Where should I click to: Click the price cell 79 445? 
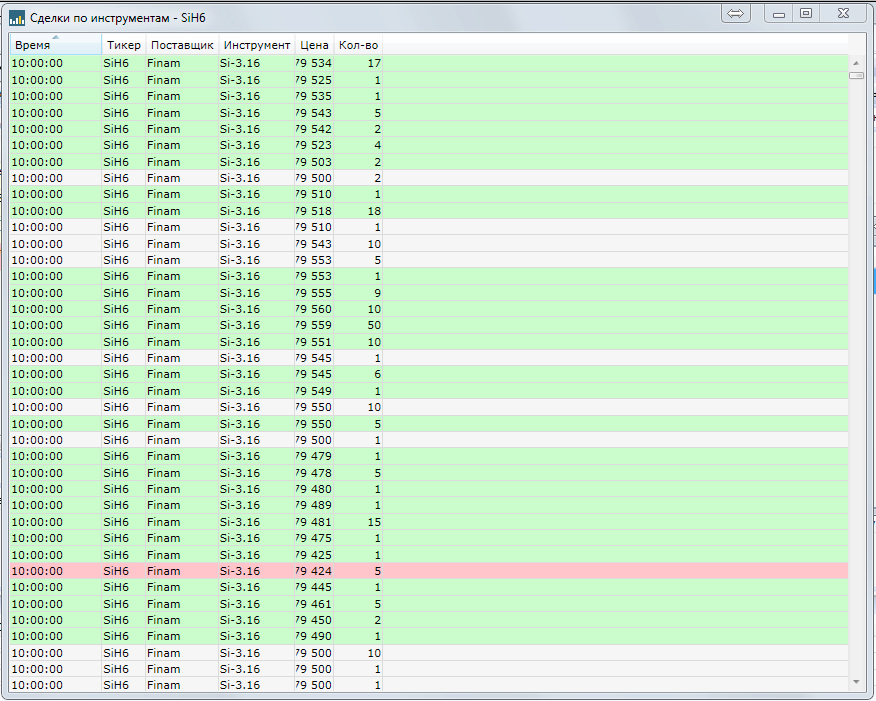tap(313, 587)
